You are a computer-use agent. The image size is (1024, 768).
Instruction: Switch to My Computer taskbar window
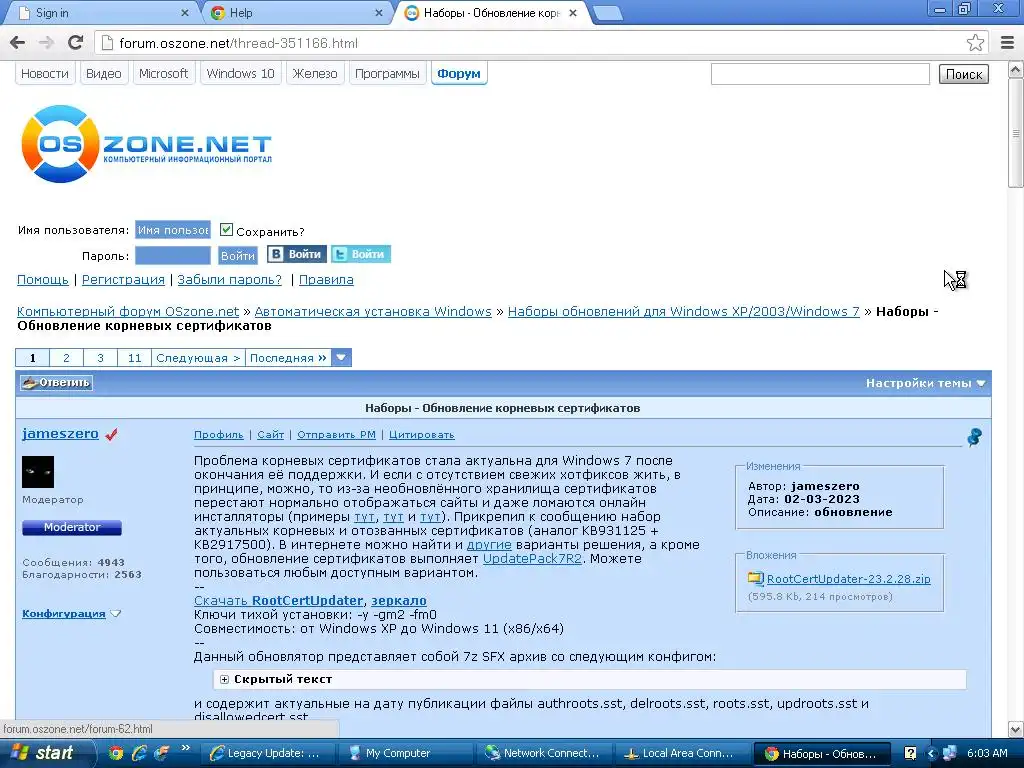tap(406, 754)
